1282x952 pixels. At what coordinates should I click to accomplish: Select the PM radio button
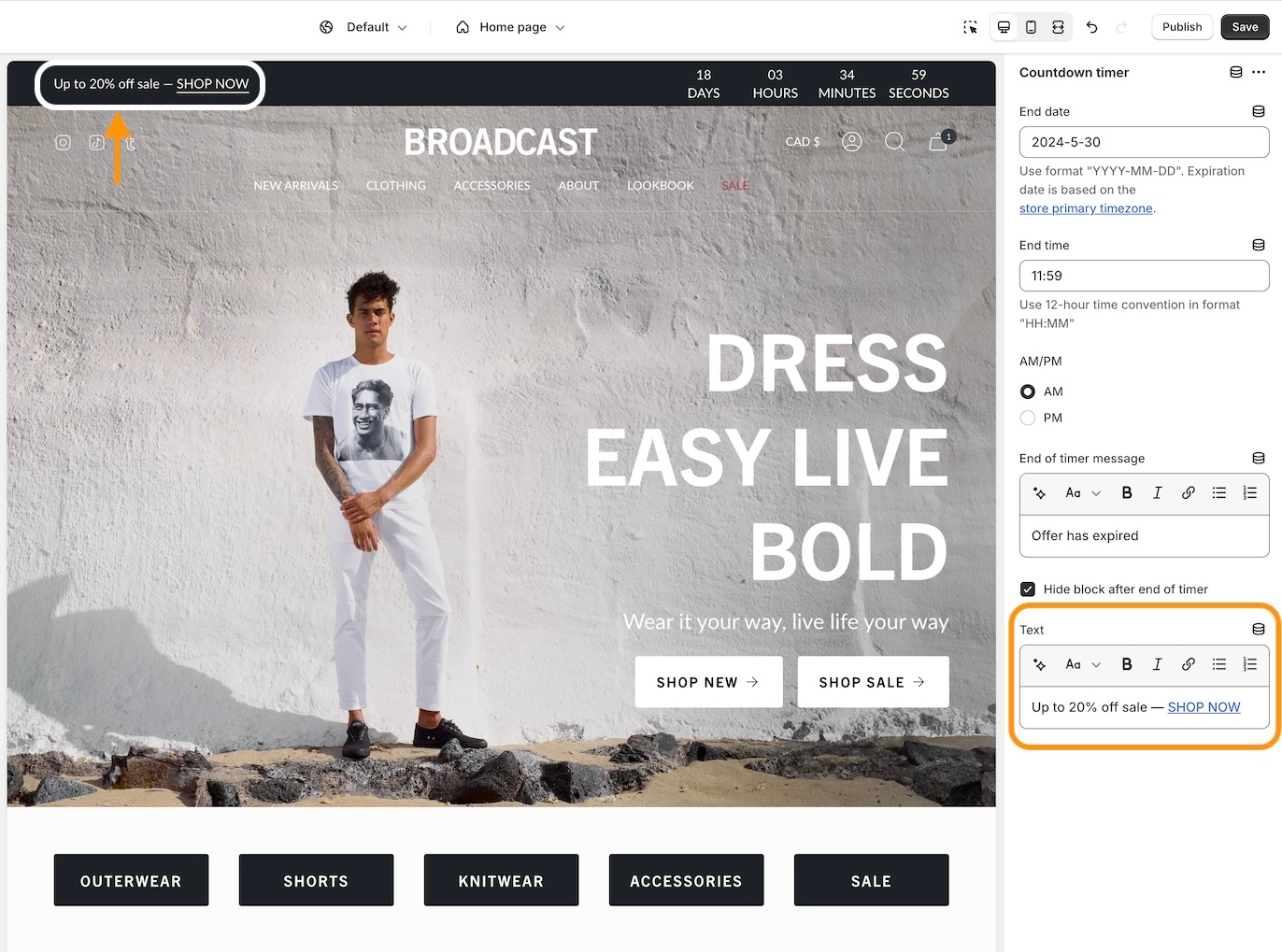1028,418
